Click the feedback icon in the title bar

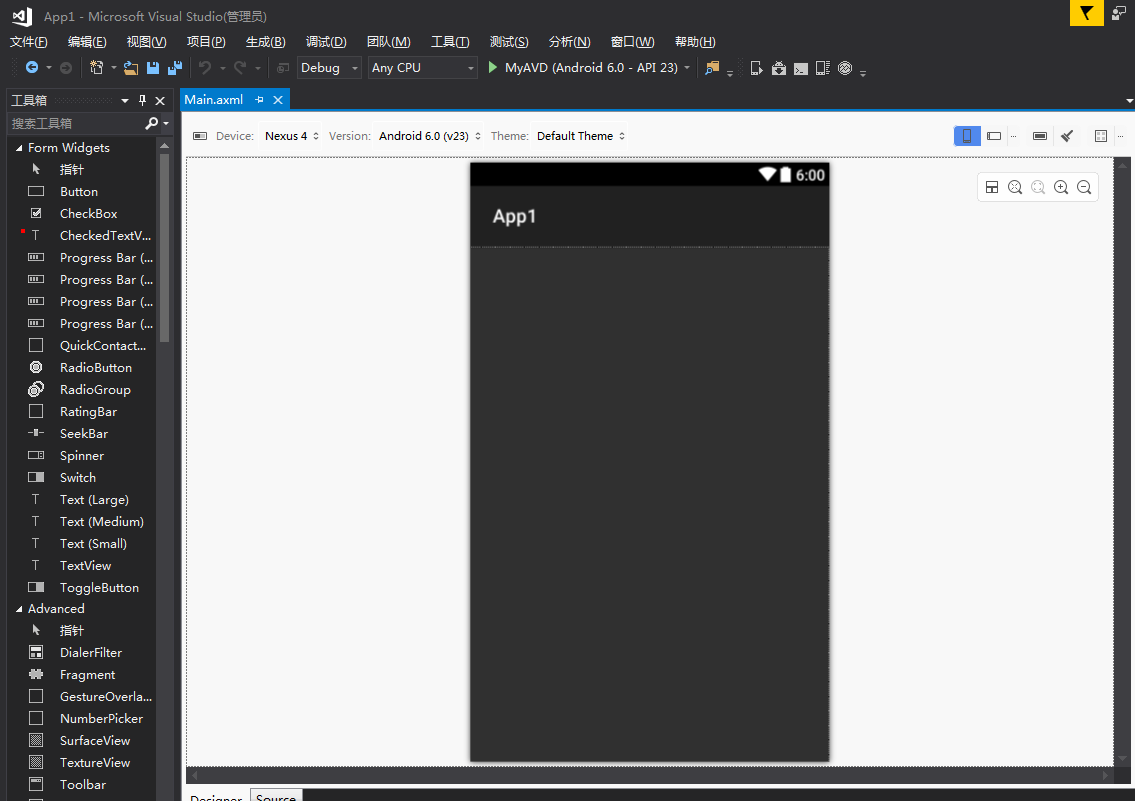pyautogui.click(x=1119, y=13)
